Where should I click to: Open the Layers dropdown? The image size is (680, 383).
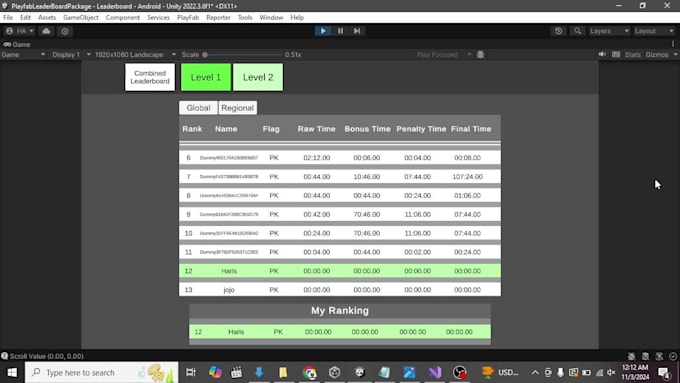(x=609, y=31)
